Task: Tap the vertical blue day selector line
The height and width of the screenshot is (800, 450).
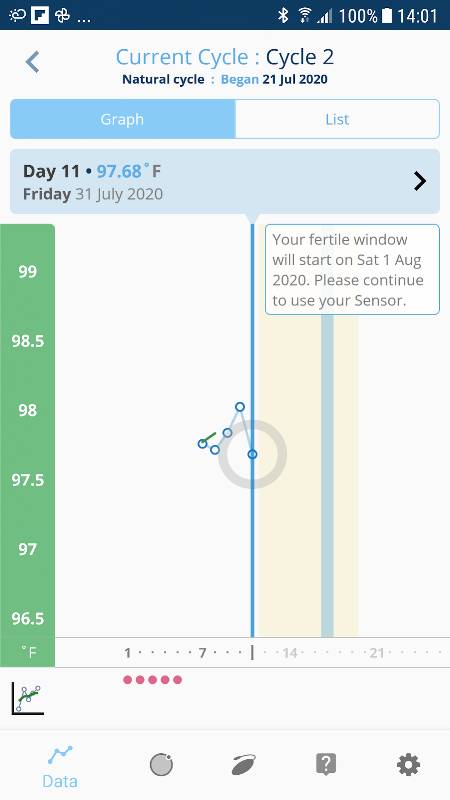Action: 252,431
